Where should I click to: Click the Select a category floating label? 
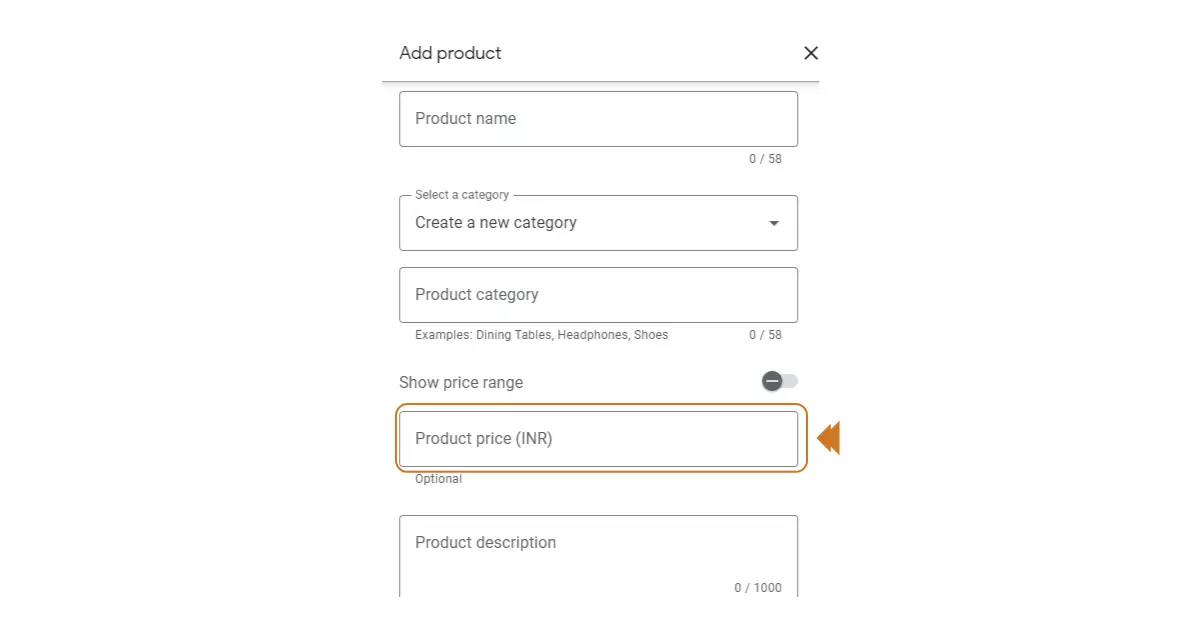(462, 195)
